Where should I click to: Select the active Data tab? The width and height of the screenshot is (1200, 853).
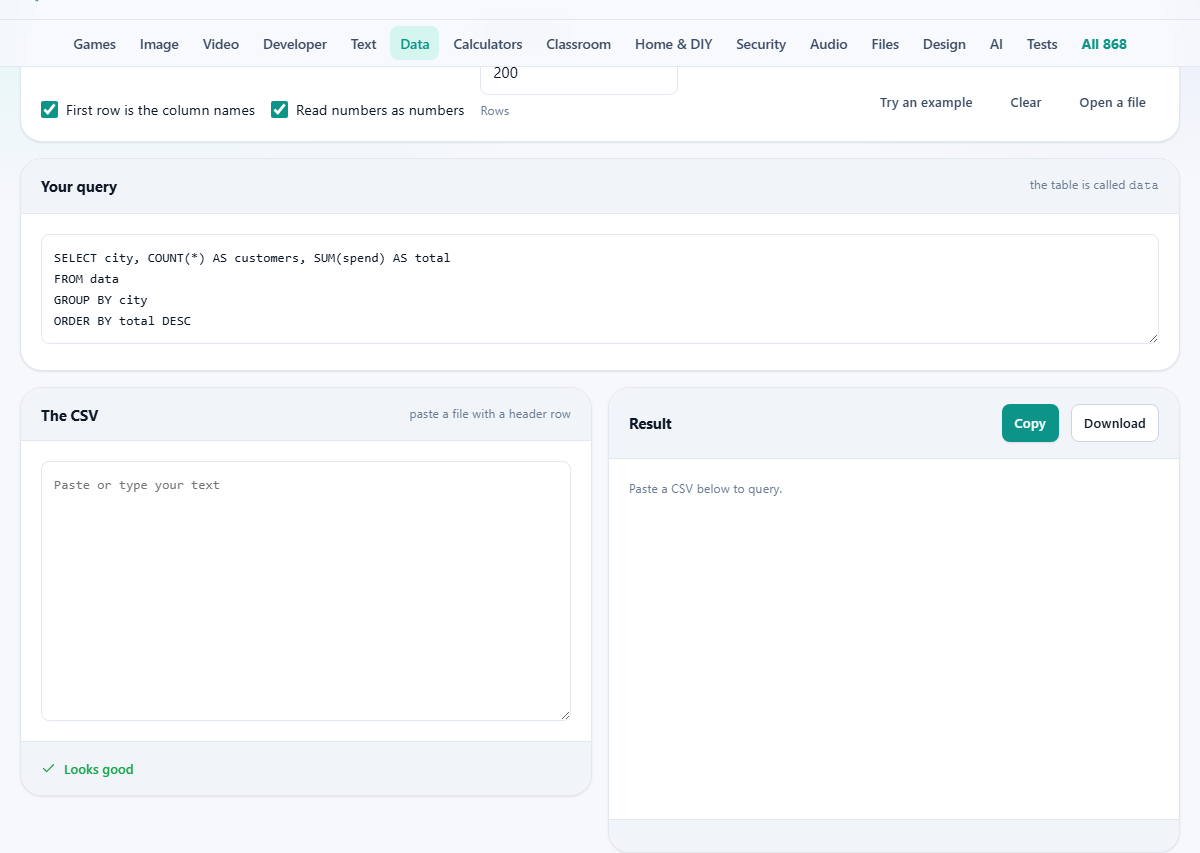(415, 44)
